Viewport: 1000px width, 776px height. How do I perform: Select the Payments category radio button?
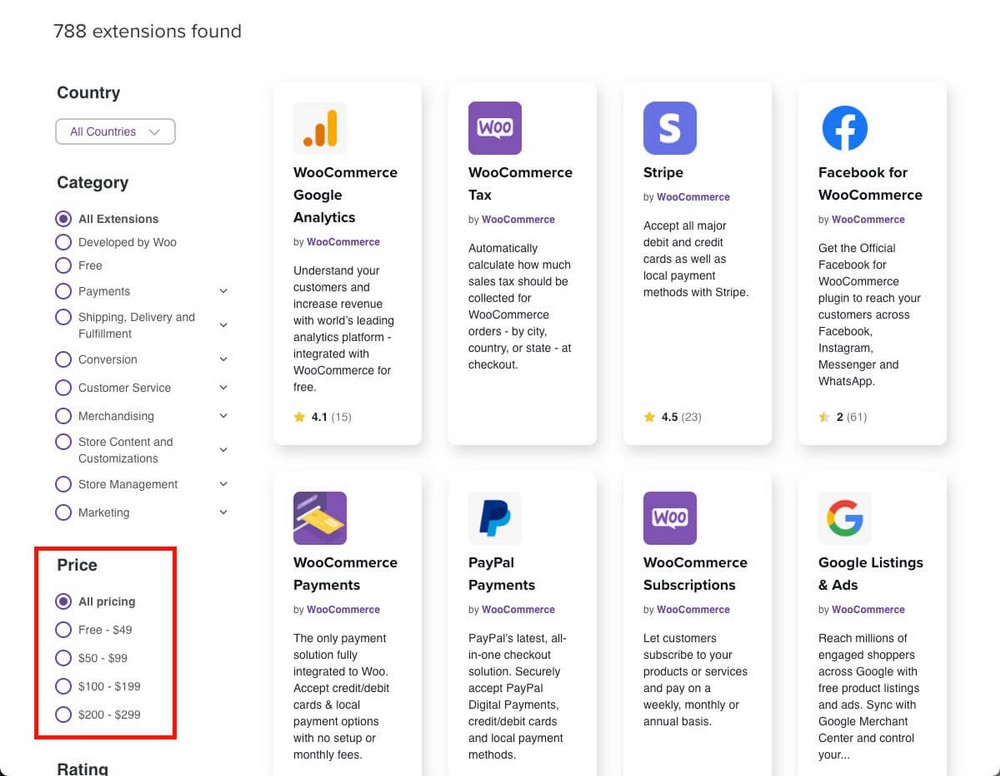point(63,291)
